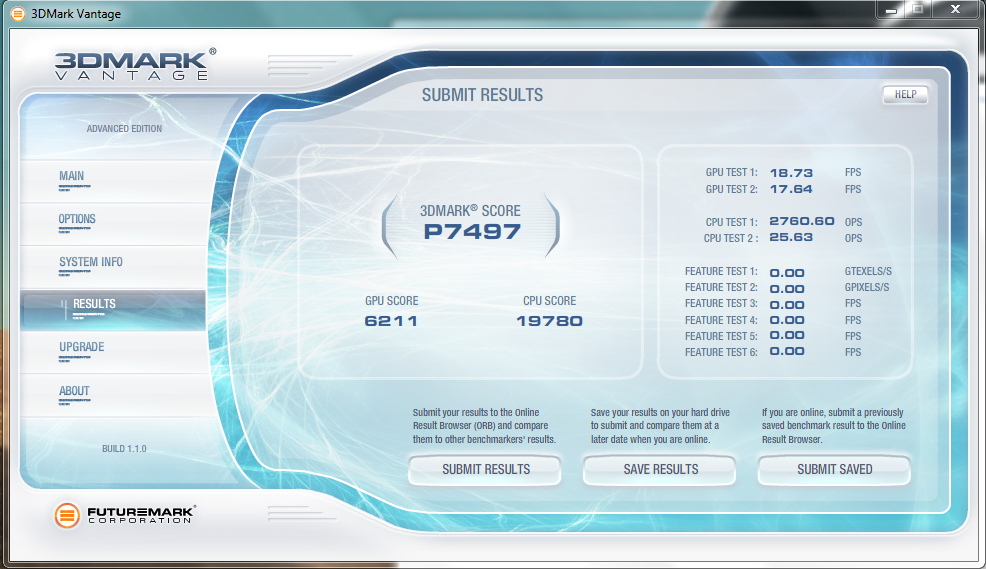This screenshot has width=986, height=569.
Task: Click the GPU Test 1 value 18.73
Action: point(791,173)
